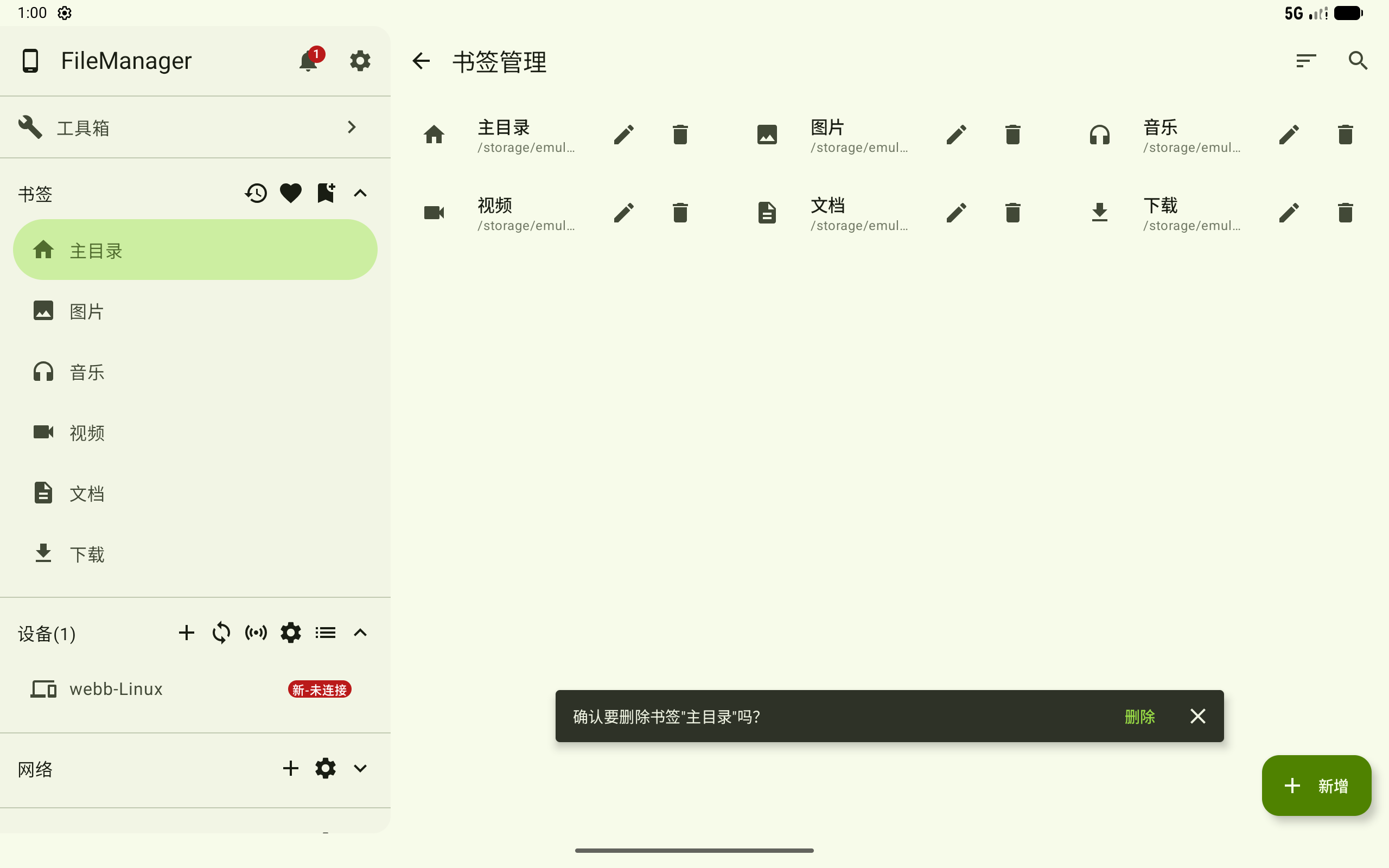Add a new device in 设备

pyautogui.click(x=187, y=633)
